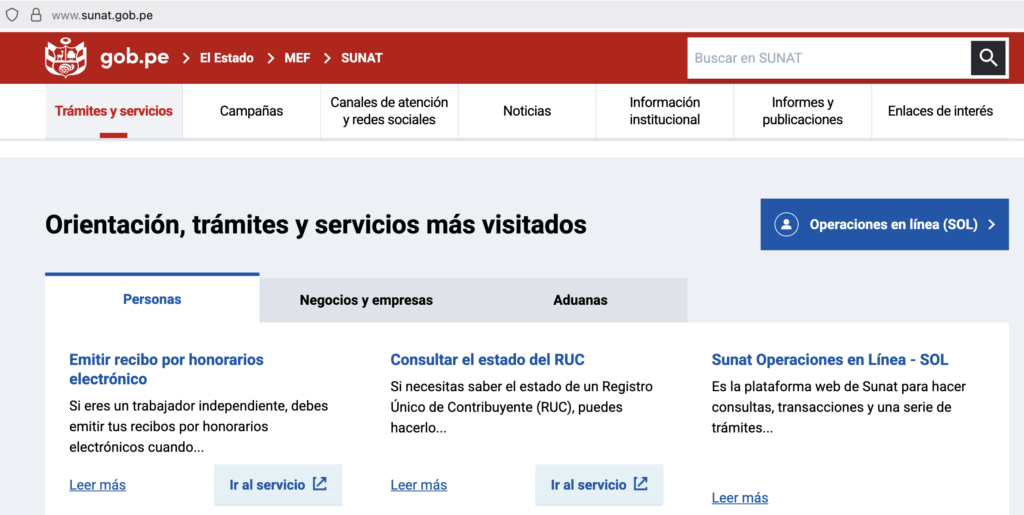Click the browser shield icon
This screenshot has width=1024, height=515.
(12, 14)
